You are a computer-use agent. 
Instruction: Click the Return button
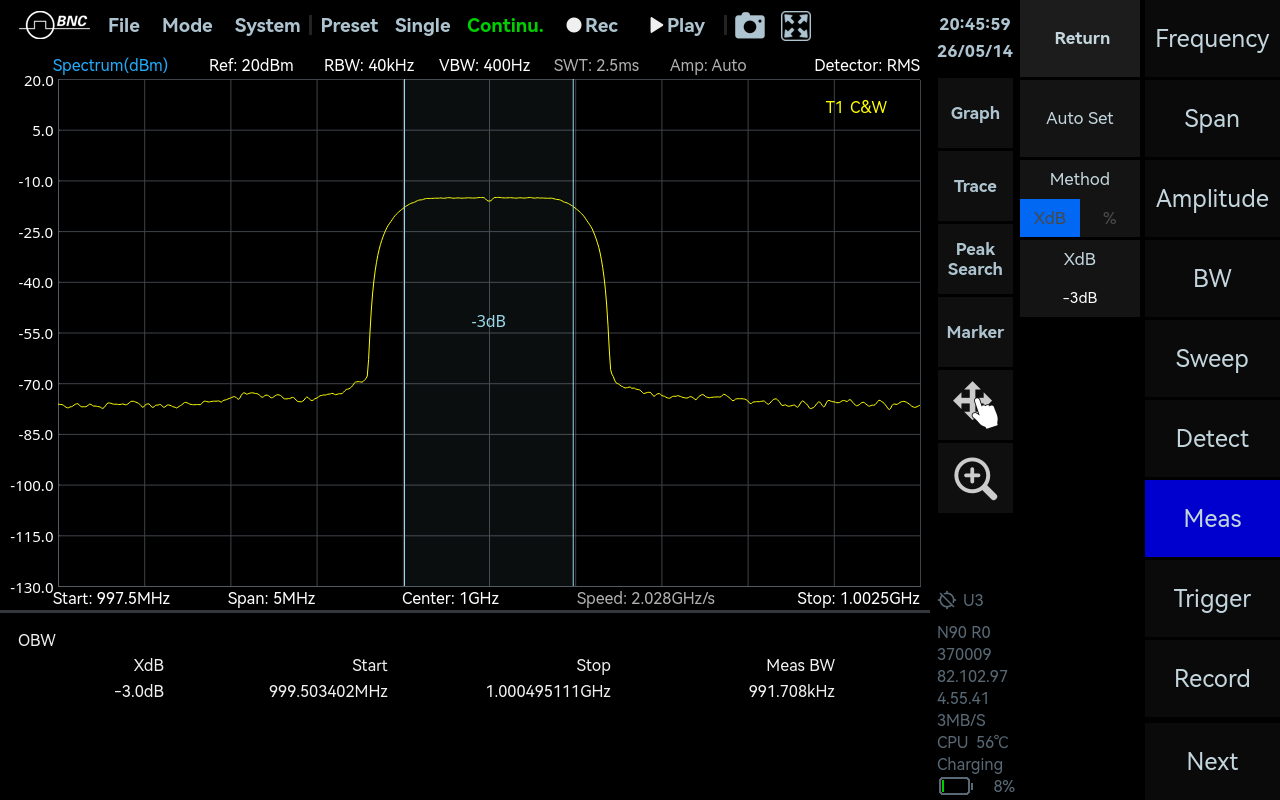(1080, 38)
